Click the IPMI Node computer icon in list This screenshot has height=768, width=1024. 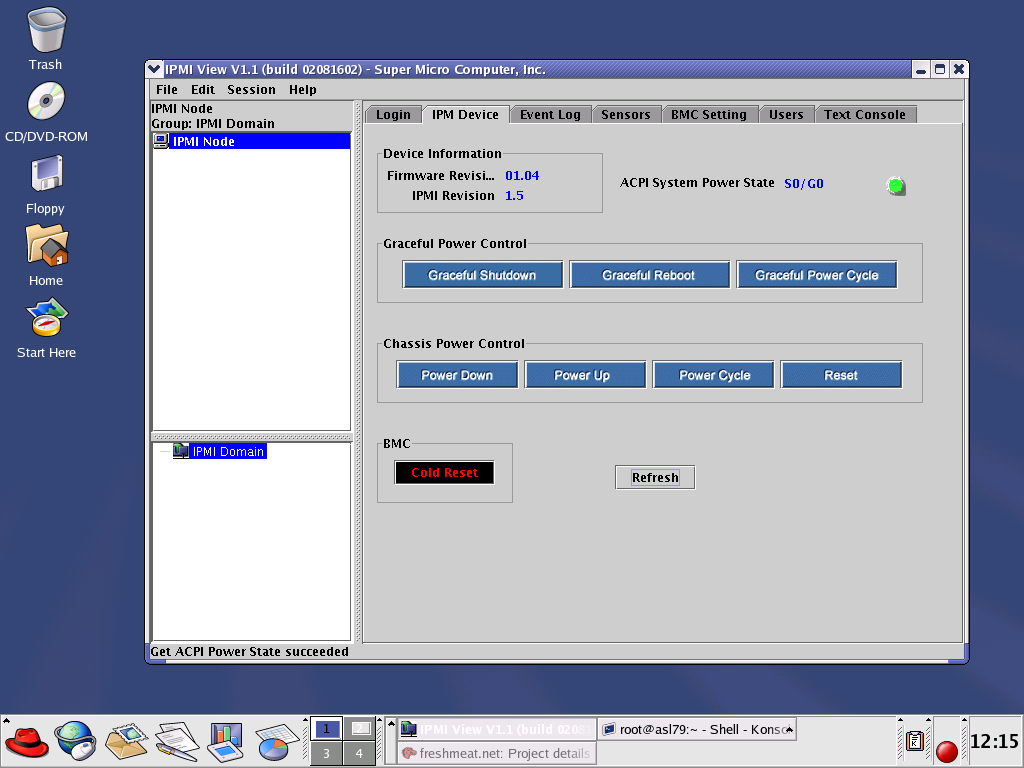[x=161, y=141]
